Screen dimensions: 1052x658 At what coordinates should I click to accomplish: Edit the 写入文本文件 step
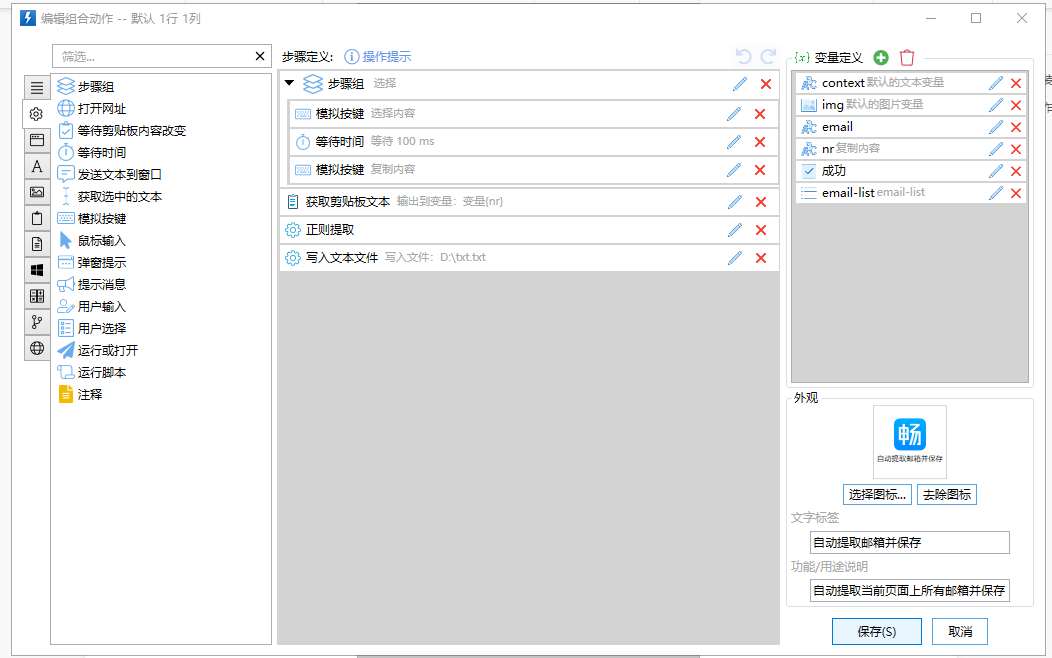point(735,258)
